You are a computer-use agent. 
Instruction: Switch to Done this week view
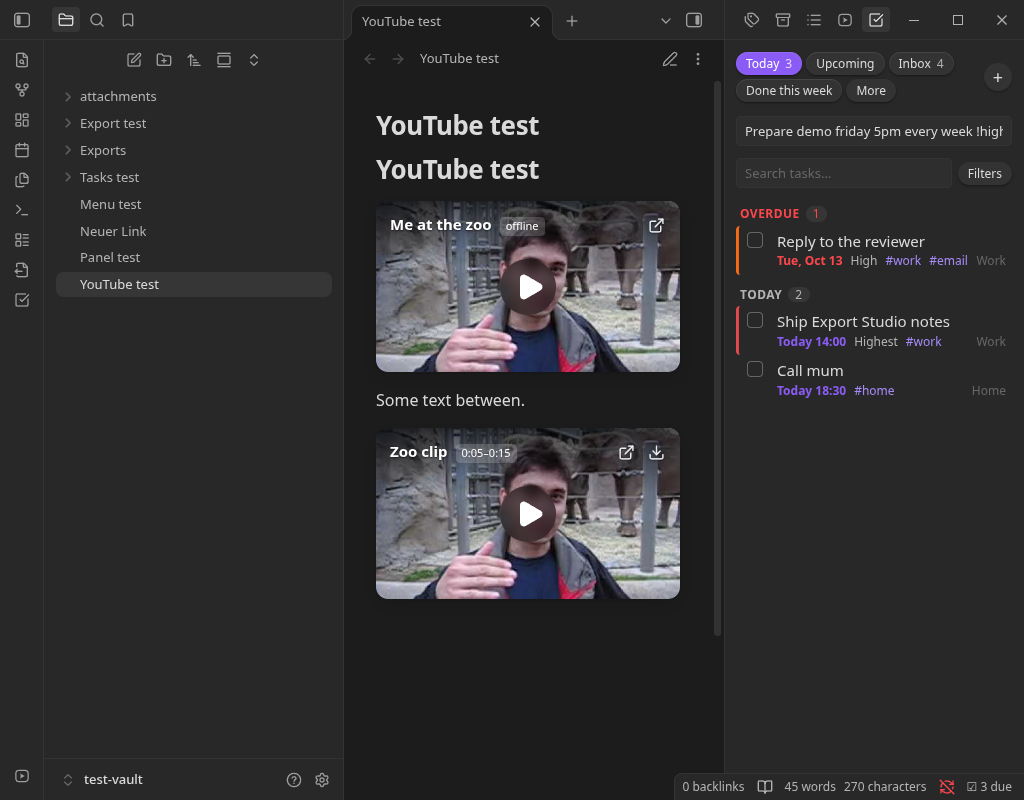click(x=789, y=91)
